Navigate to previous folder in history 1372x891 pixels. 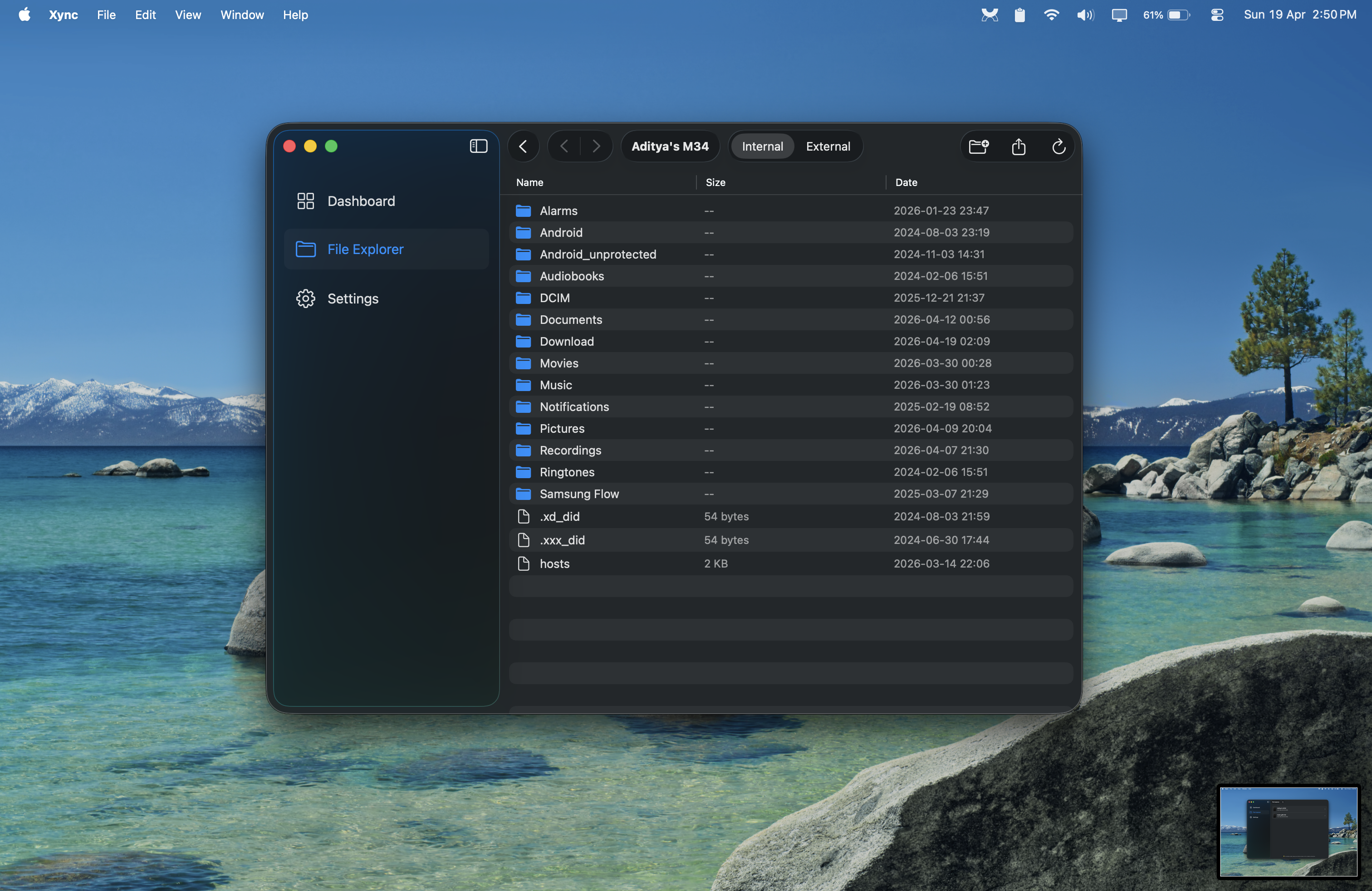pos(564,147)
